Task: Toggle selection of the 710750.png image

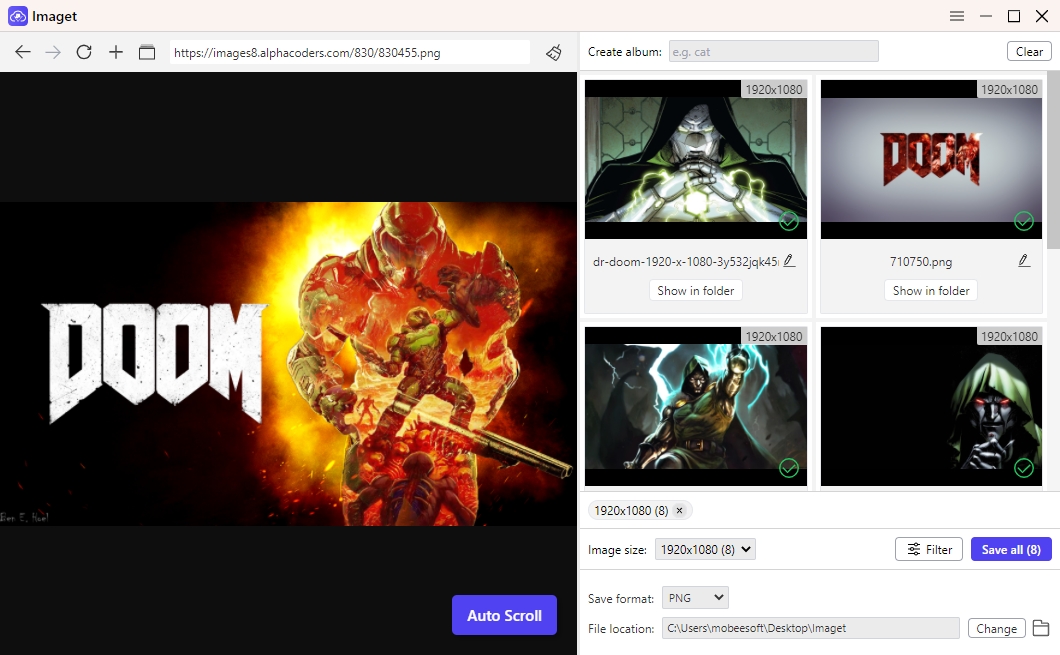Action: (1024, 220)
